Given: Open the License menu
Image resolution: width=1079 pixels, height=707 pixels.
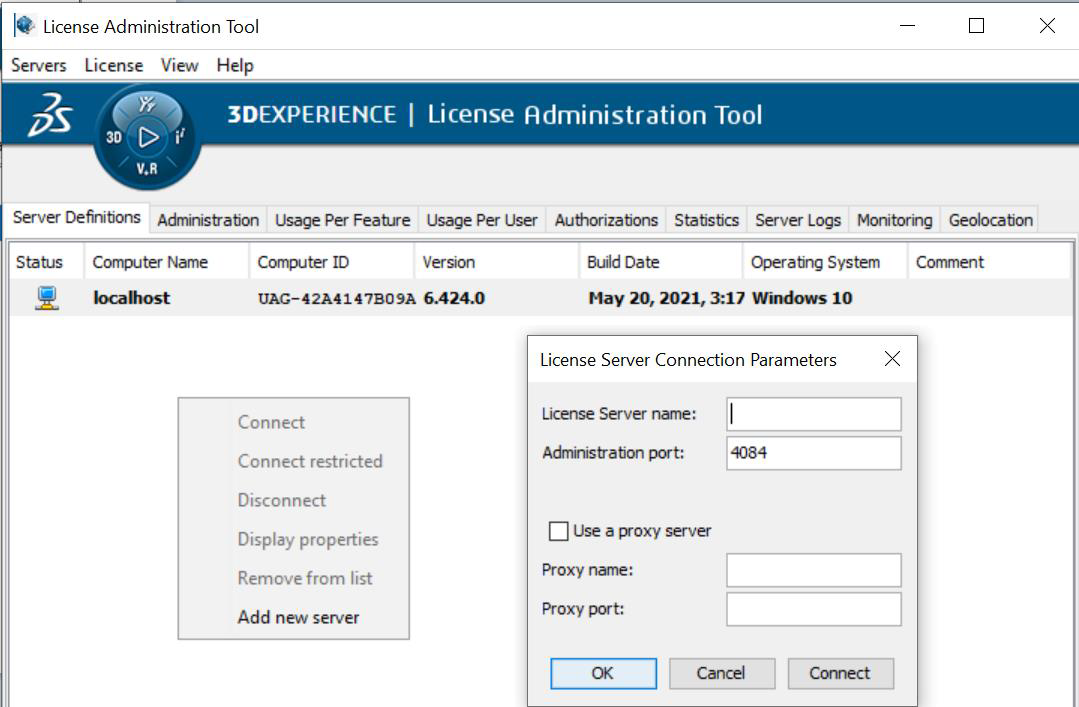Looking at the screenshot, I should 114,65.
